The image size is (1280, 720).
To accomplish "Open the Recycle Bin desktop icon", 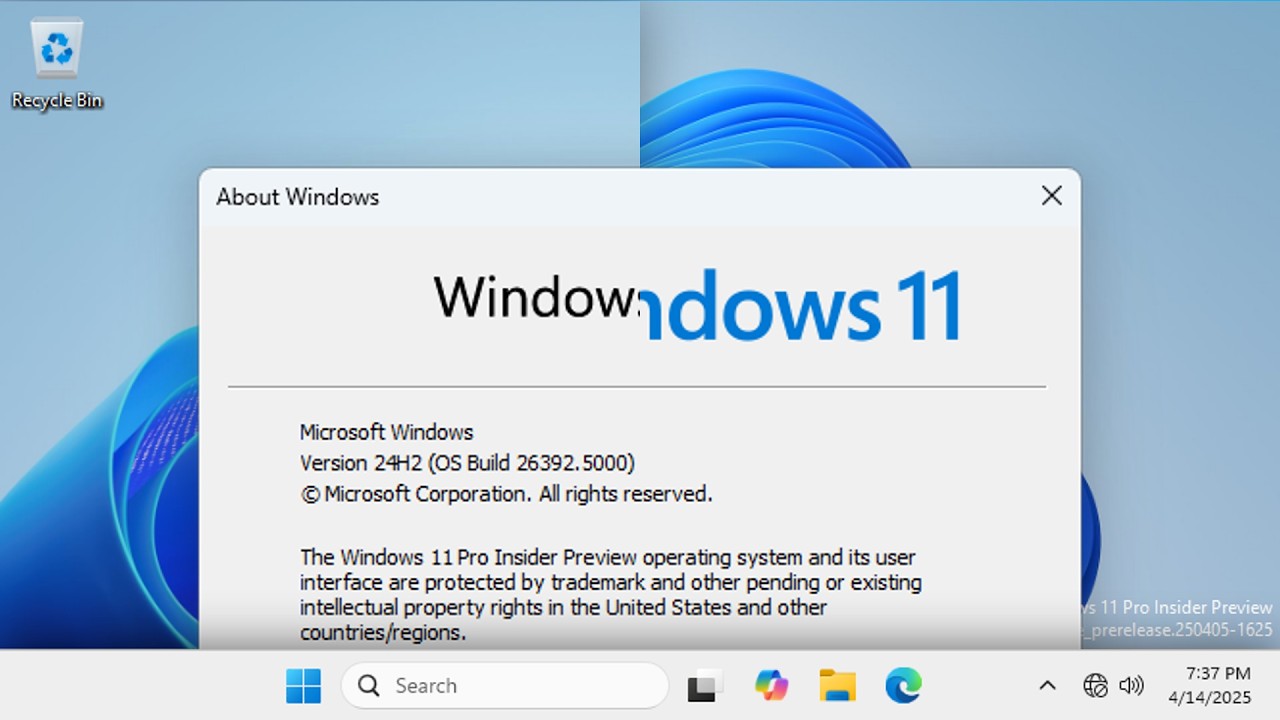I will pyautogui.click(x=57, y=63).
